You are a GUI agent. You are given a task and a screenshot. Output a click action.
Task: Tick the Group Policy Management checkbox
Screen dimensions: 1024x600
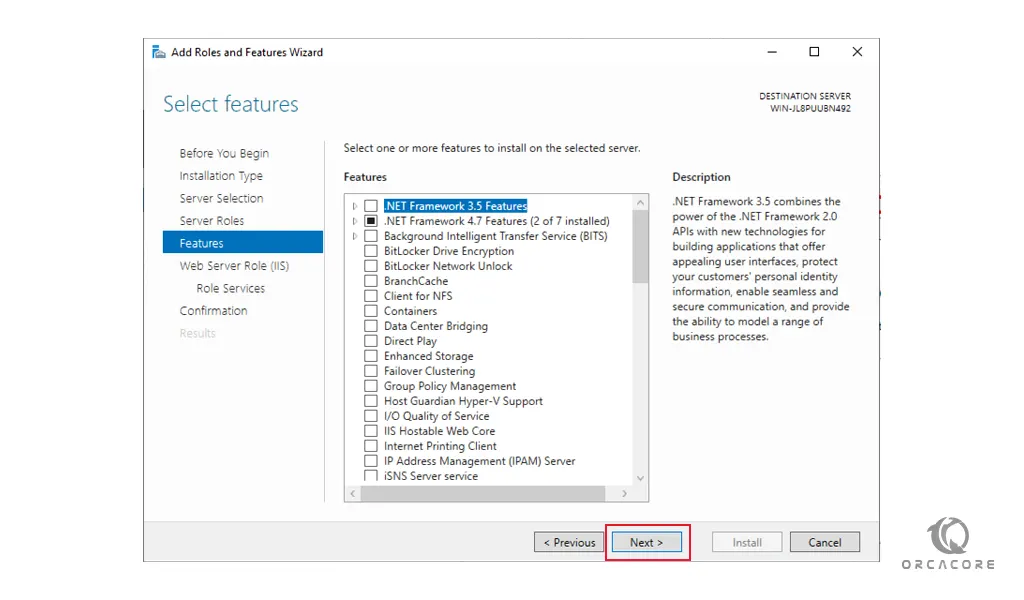pyautogui.click(x=370, y=386)
